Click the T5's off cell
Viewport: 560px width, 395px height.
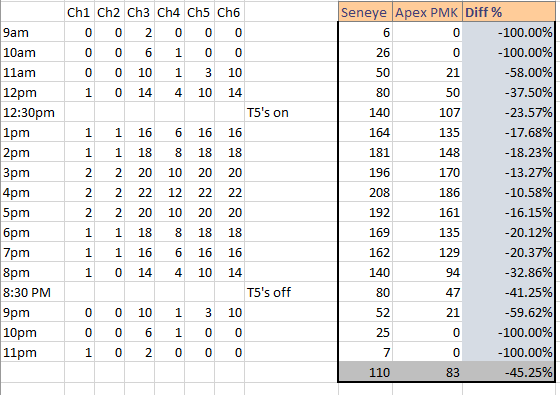(291, 292)
